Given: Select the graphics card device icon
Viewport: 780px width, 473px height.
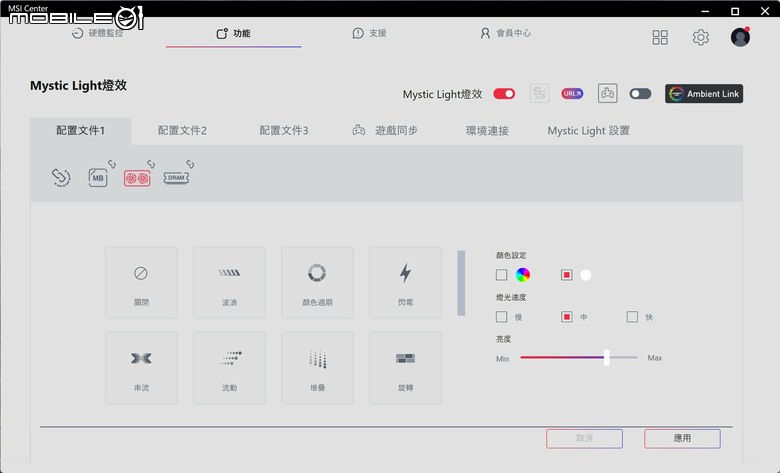Looking at the screenshot, I should click(x=137, y=178).
